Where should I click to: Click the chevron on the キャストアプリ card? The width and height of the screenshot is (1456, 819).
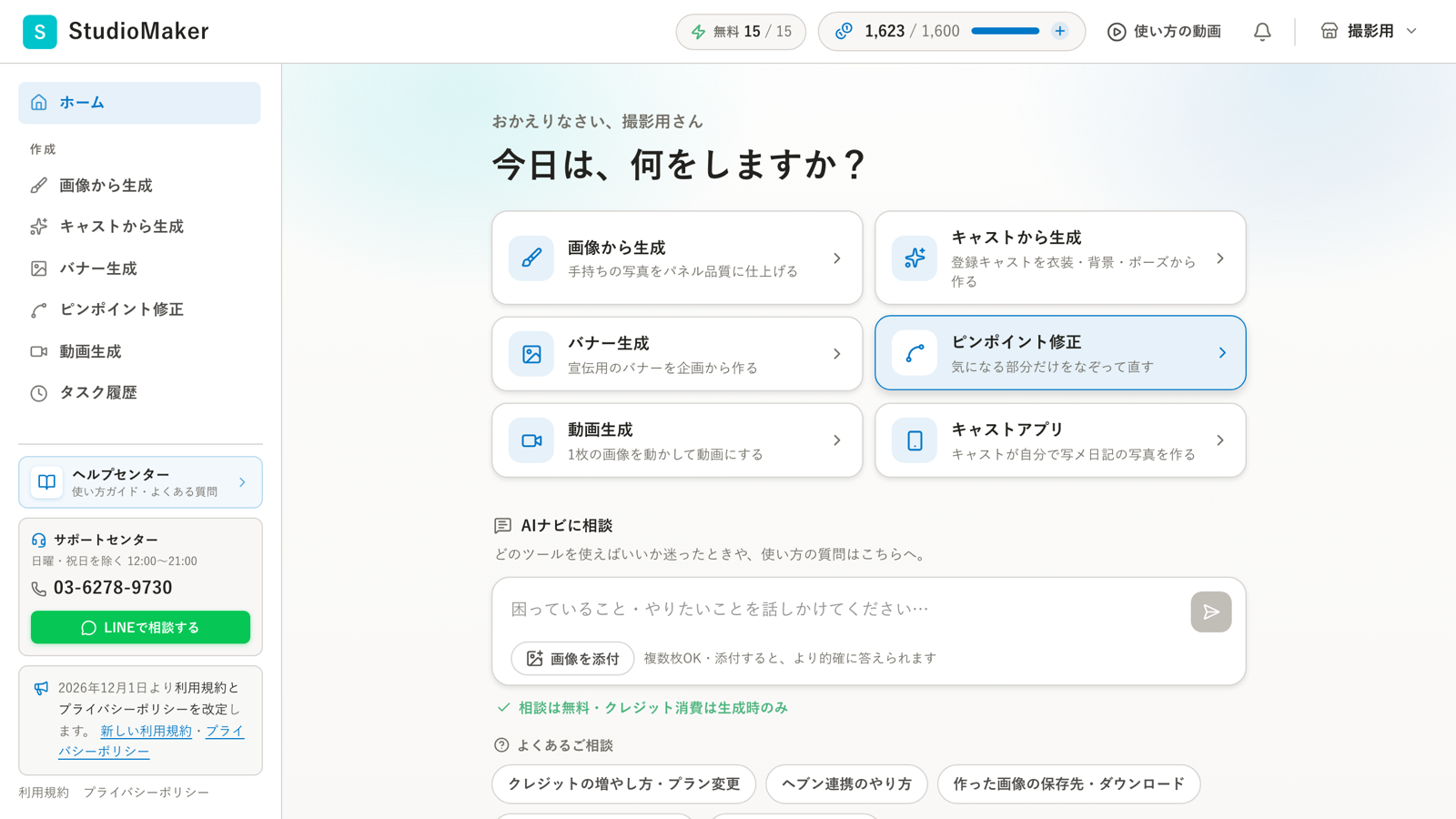click(1220, 440)
